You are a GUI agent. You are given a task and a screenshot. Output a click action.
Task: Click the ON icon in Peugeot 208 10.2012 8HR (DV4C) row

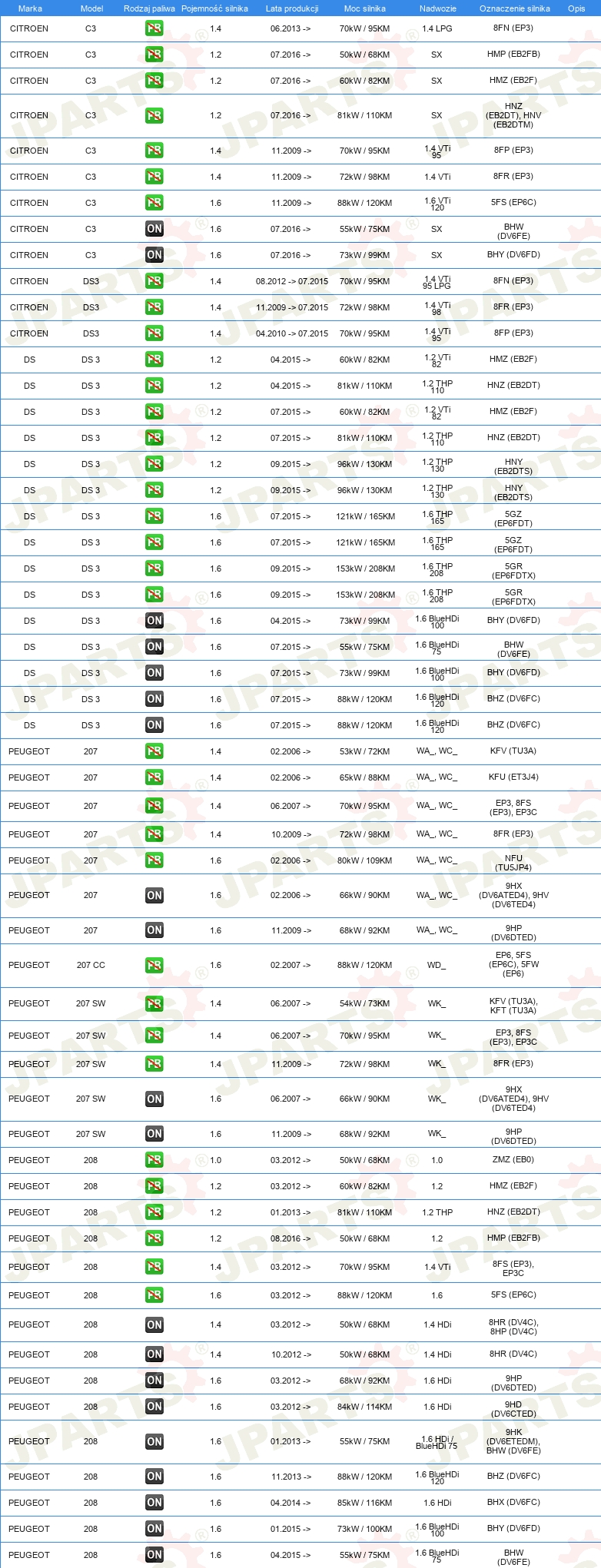(x=154, y=1354)
